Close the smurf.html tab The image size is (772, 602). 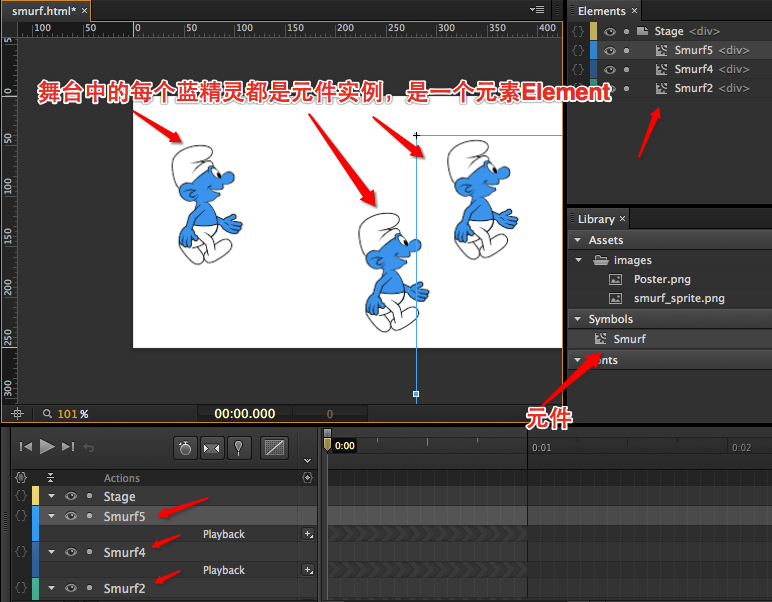[x=85, y=10]
